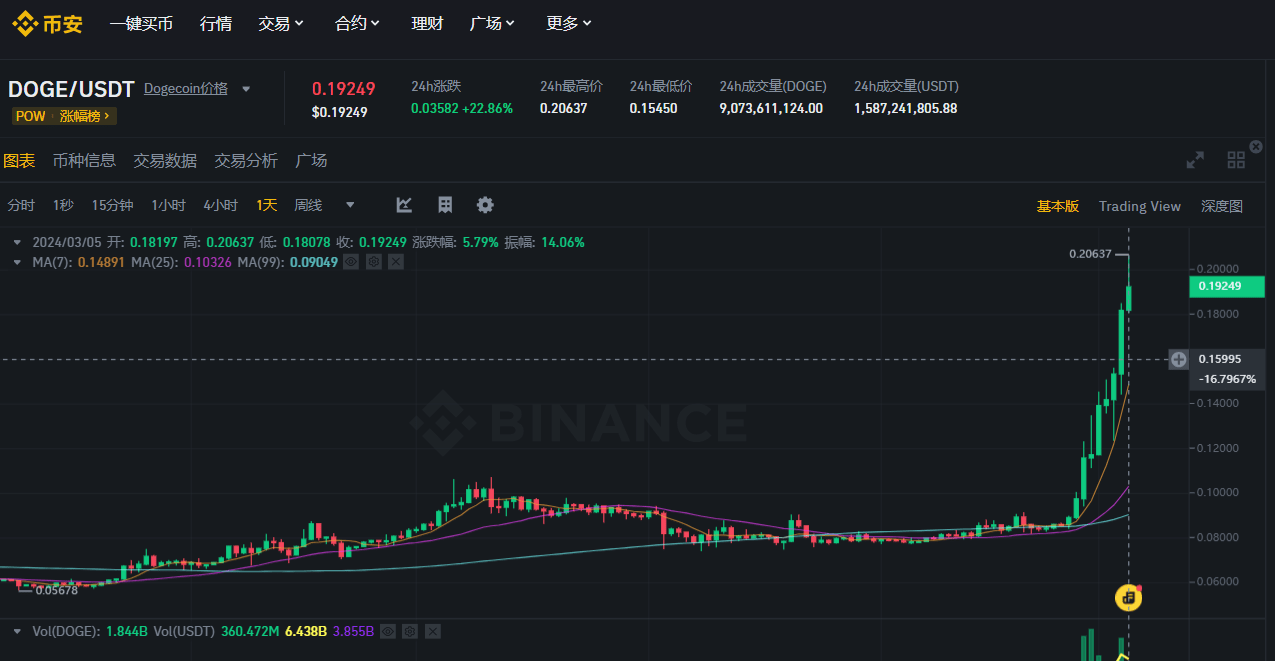The height and width of the screenshot is (661, 1275).
Task: Expand the 更多 menu
Action: (x=569, y=23)
